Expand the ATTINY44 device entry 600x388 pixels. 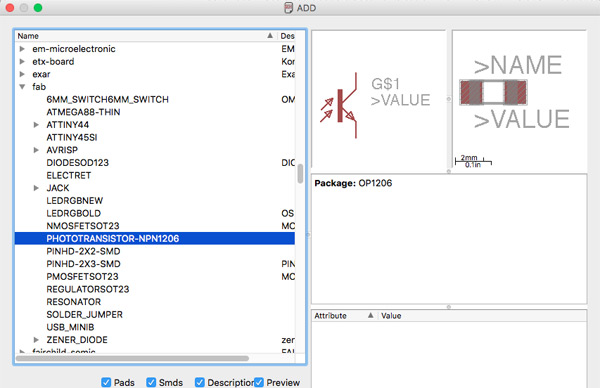point(36,125)
